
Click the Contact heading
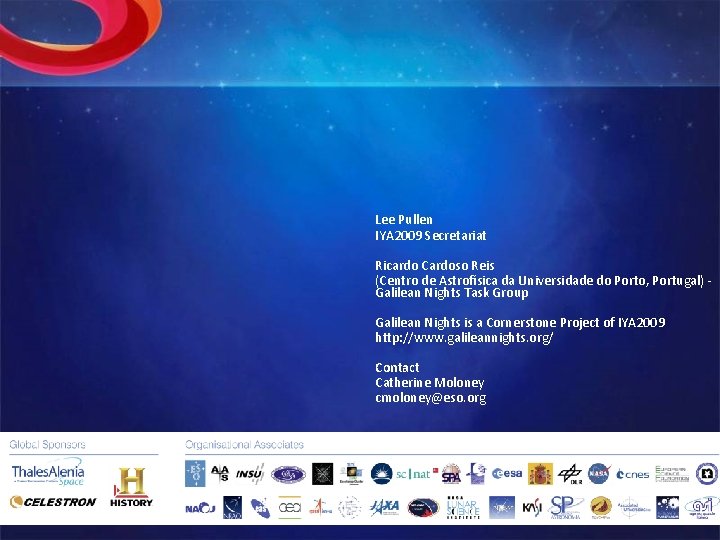tap(397, 368)
